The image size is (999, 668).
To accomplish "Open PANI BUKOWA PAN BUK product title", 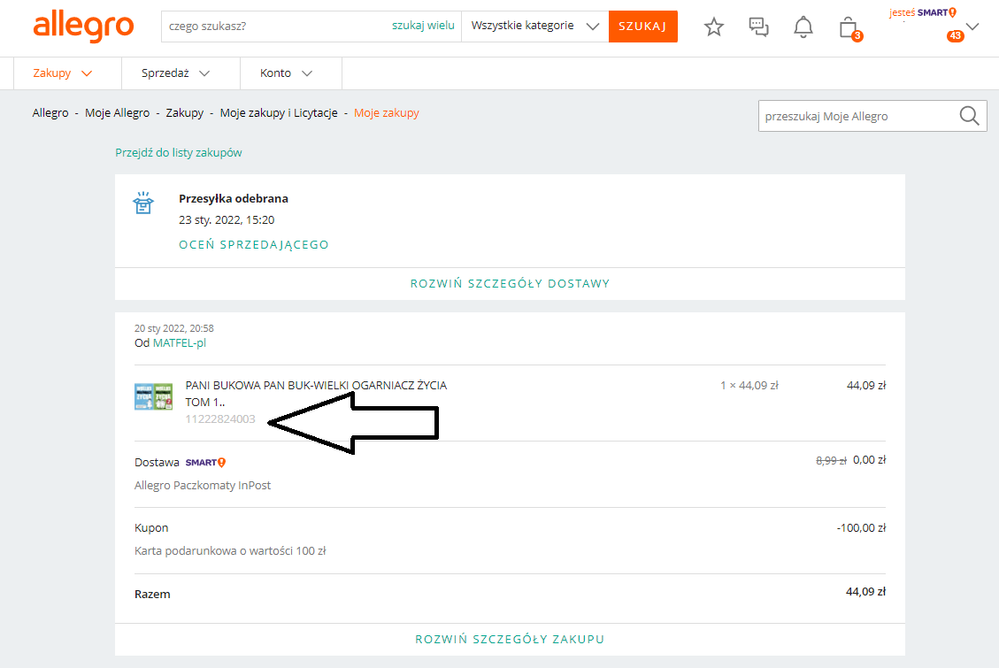I will (x=316, y=393).
